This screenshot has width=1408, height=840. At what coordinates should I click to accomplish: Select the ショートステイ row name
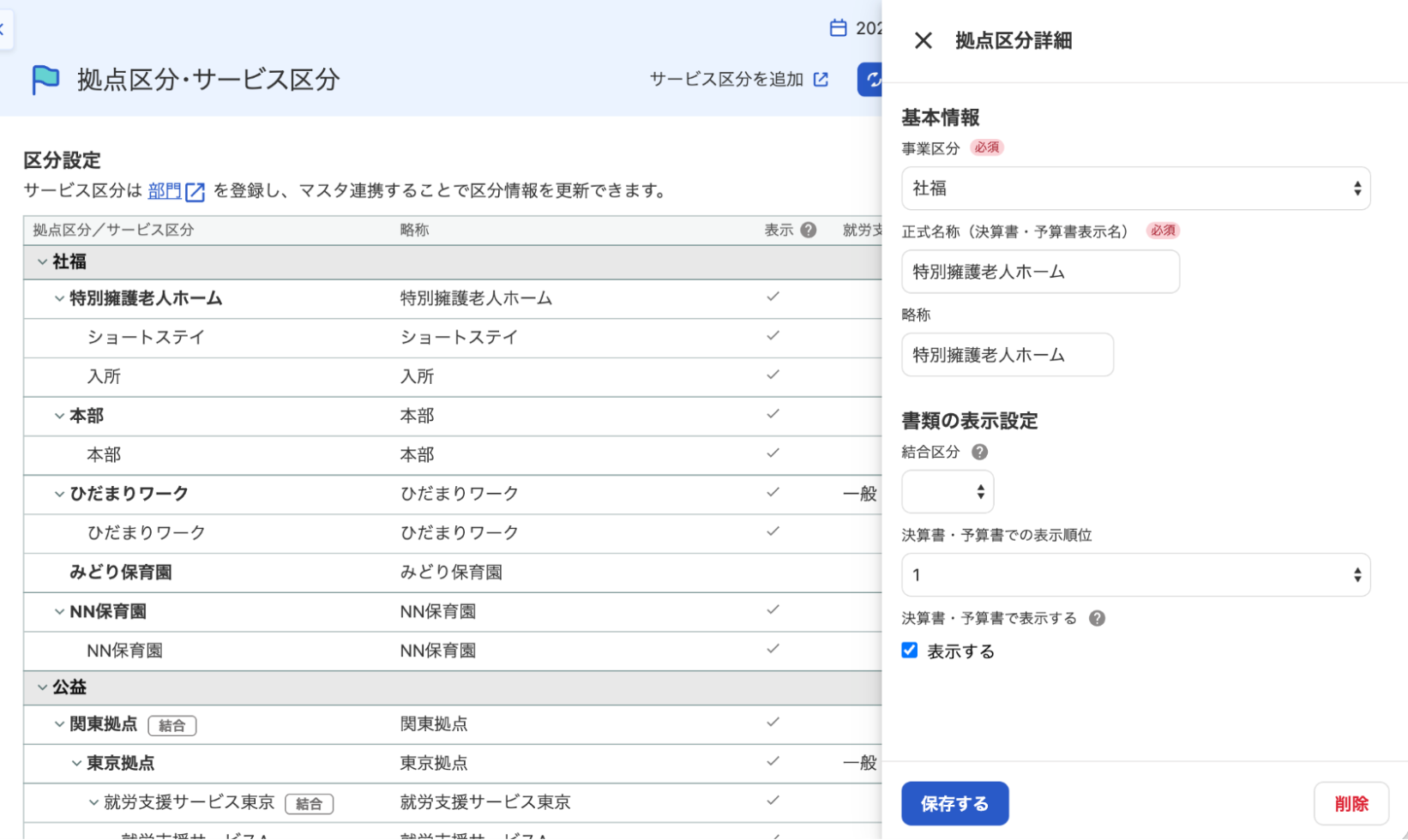click(x=146, y=338)
